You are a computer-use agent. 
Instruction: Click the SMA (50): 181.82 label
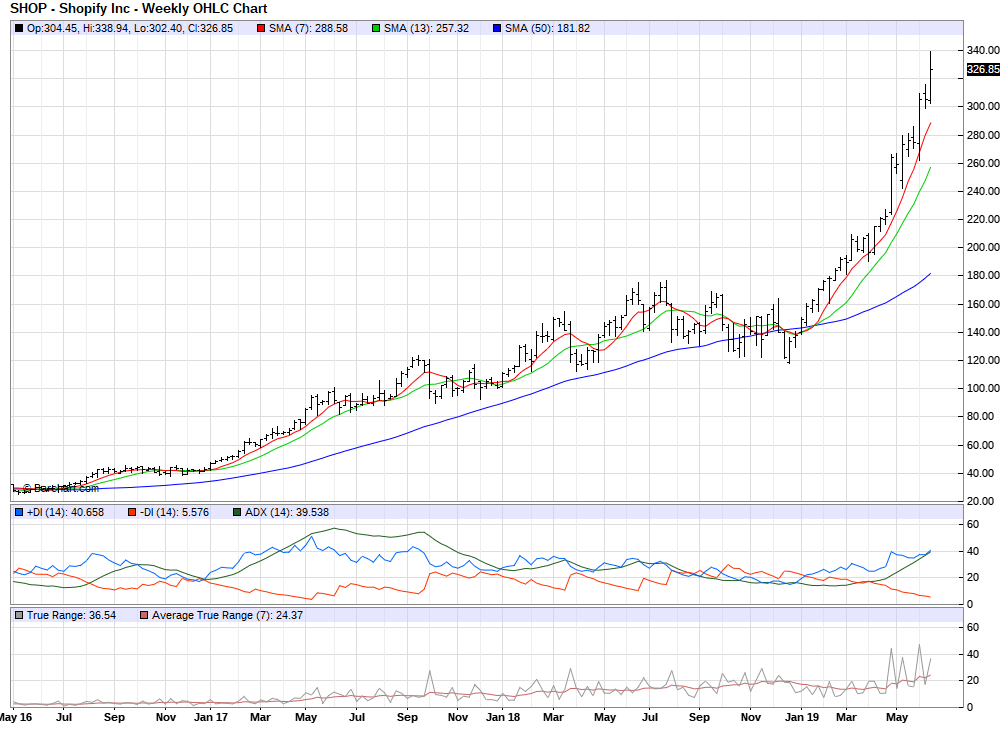coord(547,28)
